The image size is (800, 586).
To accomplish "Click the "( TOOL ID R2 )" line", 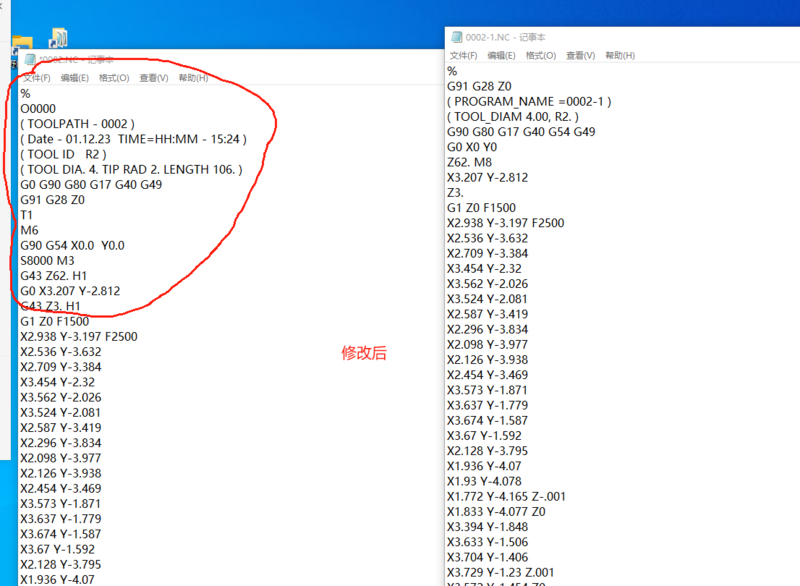I will (64, 155).
